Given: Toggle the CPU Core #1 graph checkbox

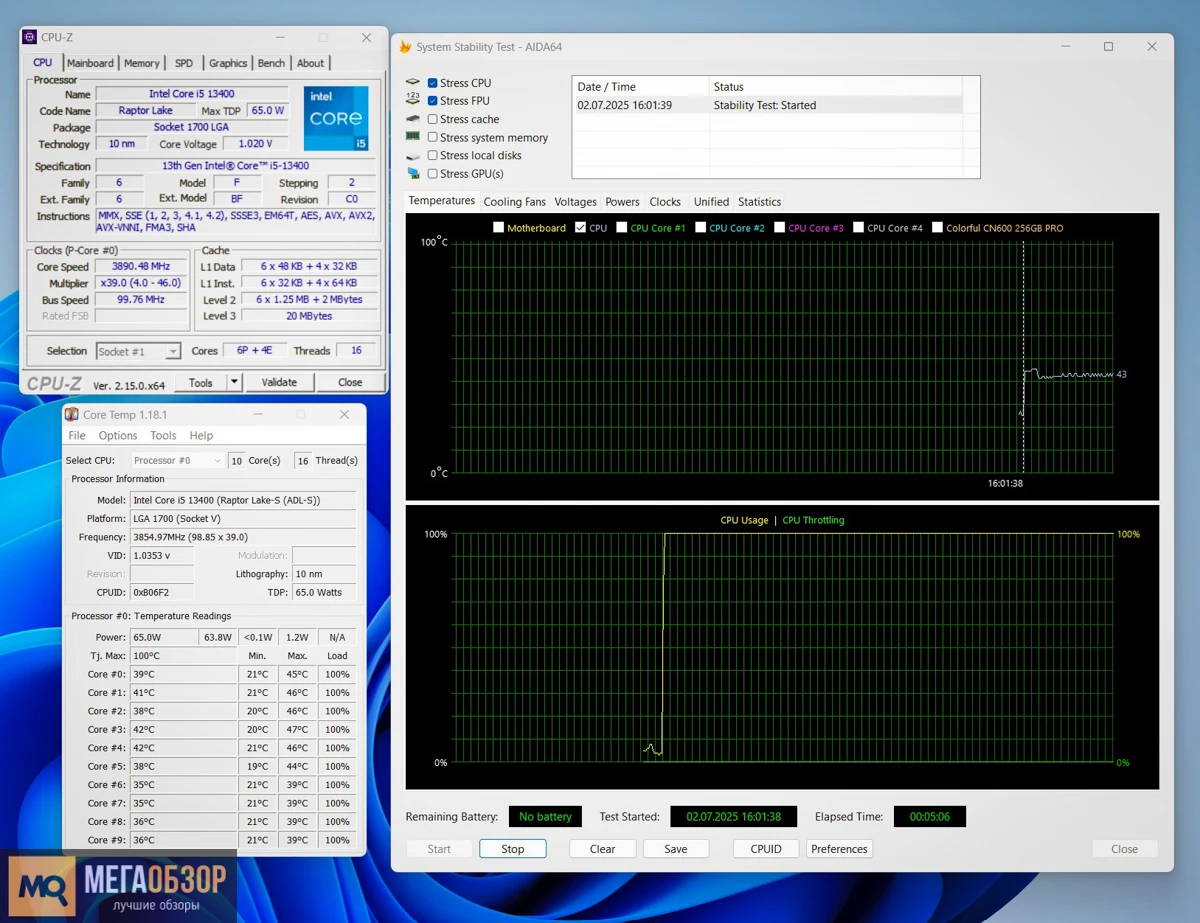Looking at the screenshot, I should tap(622, 228).
